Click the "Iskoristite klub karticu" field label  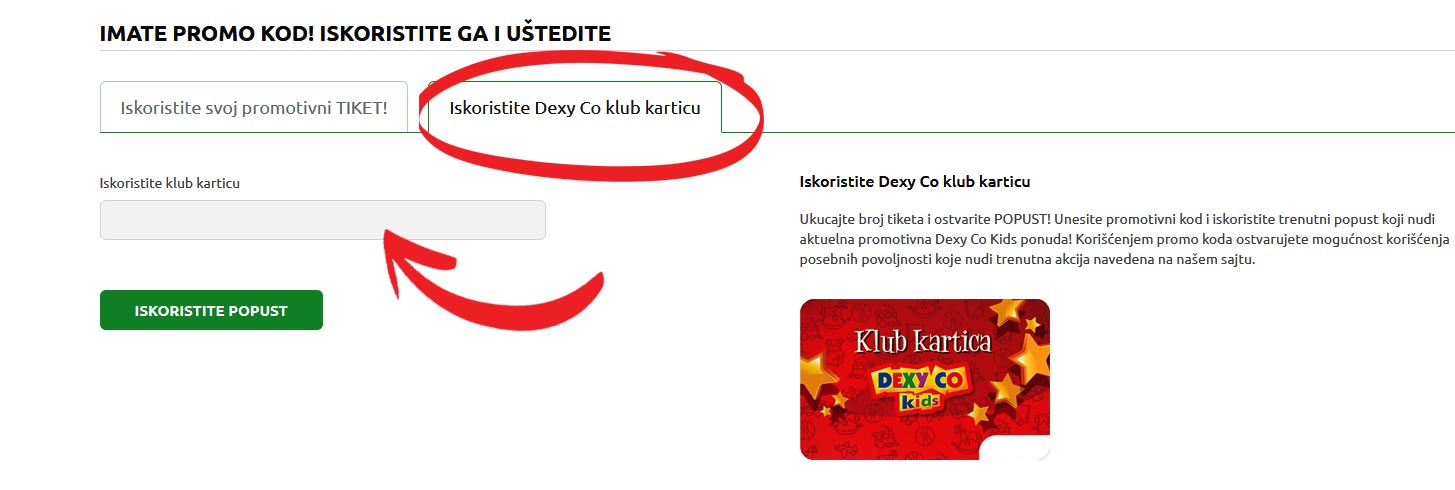click(x=170, y=183)
